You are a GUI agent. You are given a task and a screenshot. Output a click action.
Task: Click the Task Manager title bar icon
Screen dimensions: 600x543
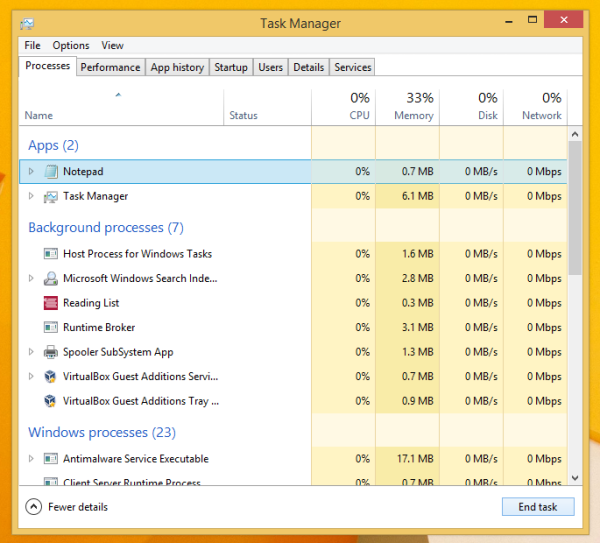[27, 24]
